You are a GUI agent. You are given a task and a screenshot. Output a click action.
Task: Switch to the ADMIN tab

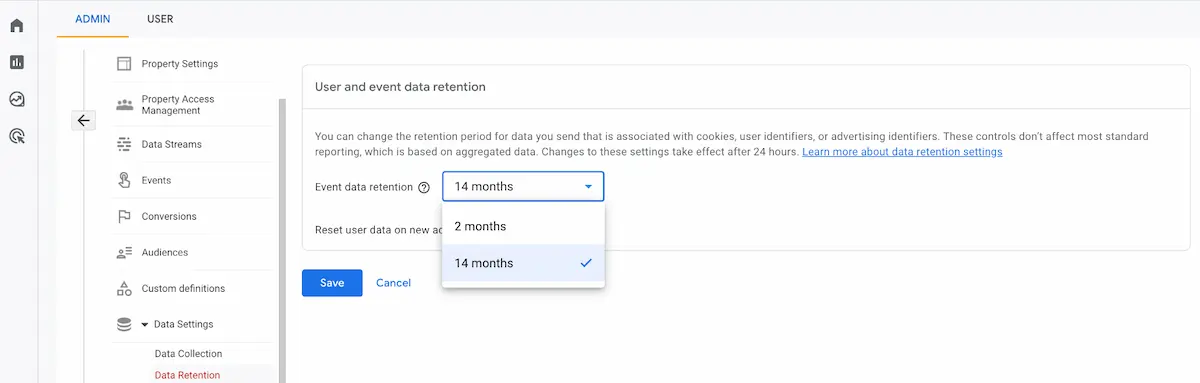[x=93, y=18]
